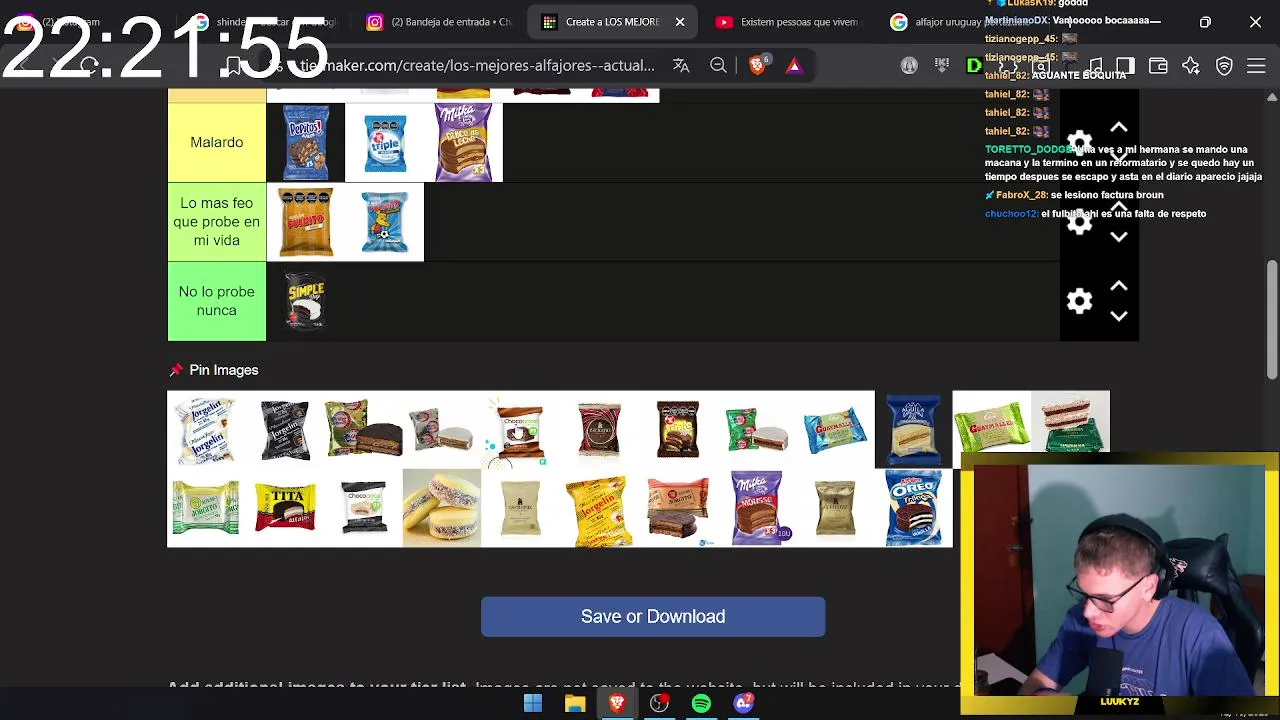Pick the red-black Cachafaz alfajor image
This screenshot has width=1280, height=720.
(x=599, y=430)
